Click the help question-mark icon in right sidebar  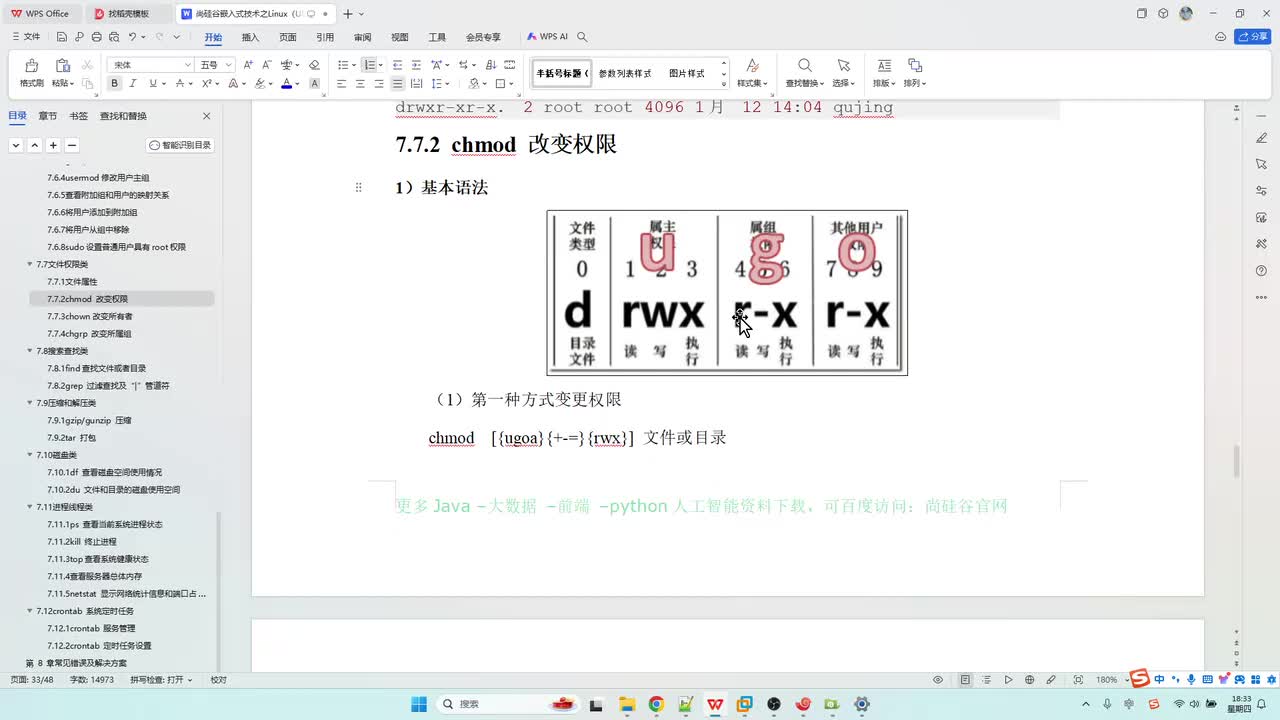[1261, 271]
